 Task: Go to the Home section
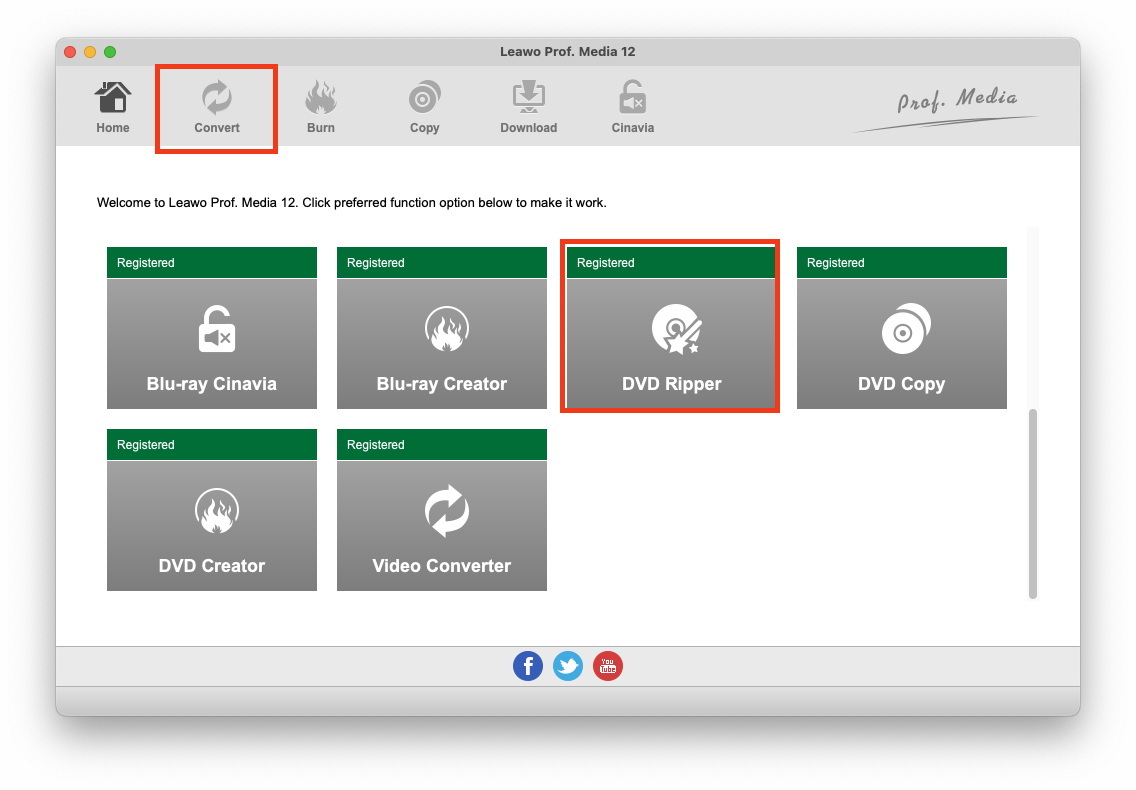click(x=112, y=107)
